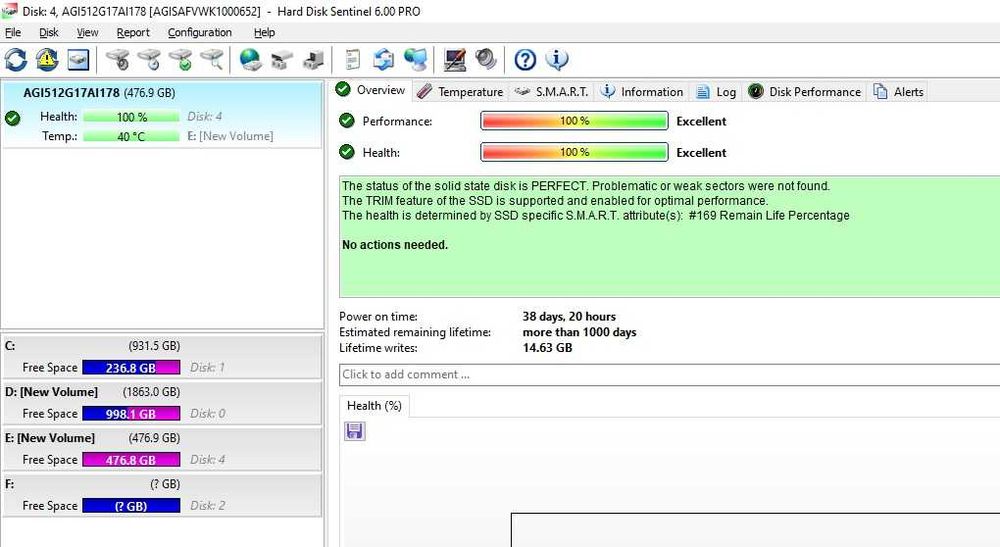Select the AGI512G17AI178 disk entry
This screenshot has height=547, width=1000.
[x=162, y=115]
